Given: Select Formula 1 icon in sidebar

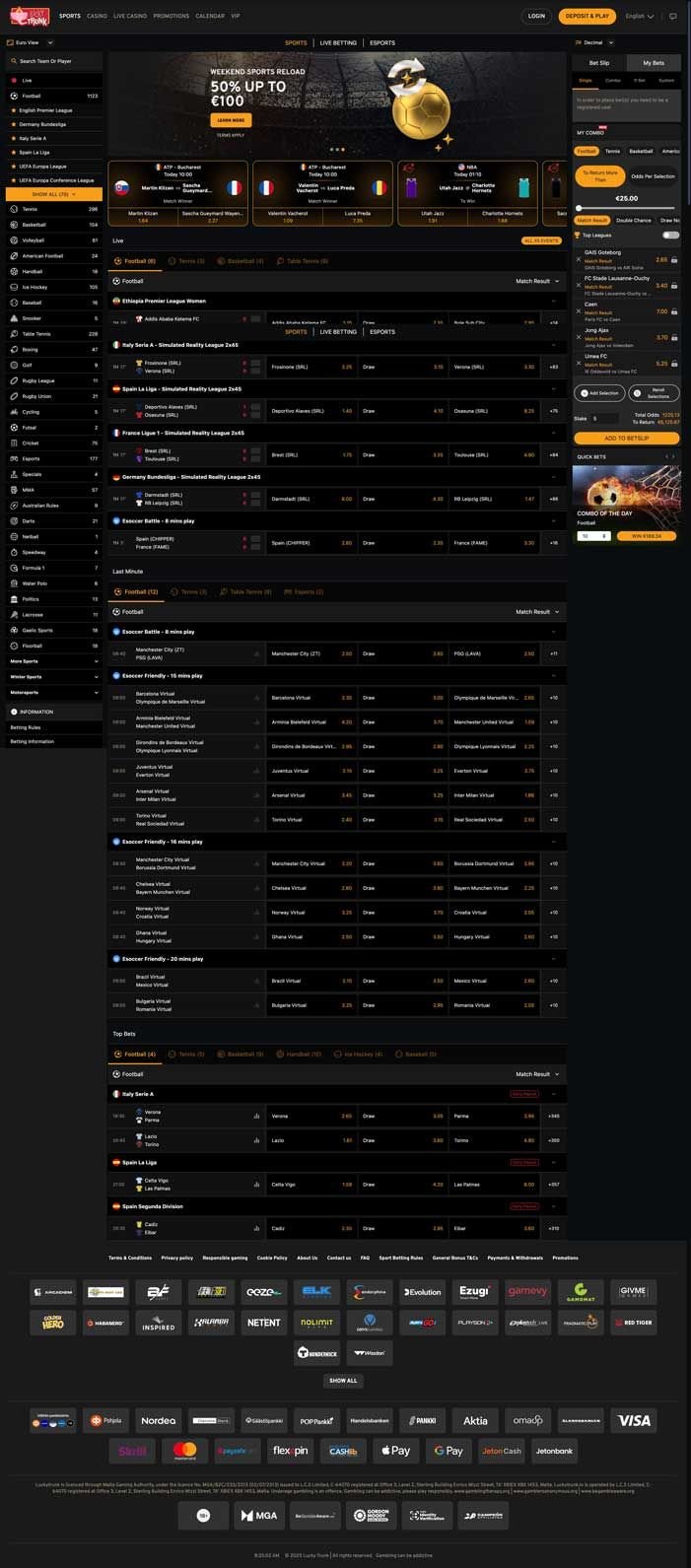Looking at the screenshot, I should tap(14, 568).
